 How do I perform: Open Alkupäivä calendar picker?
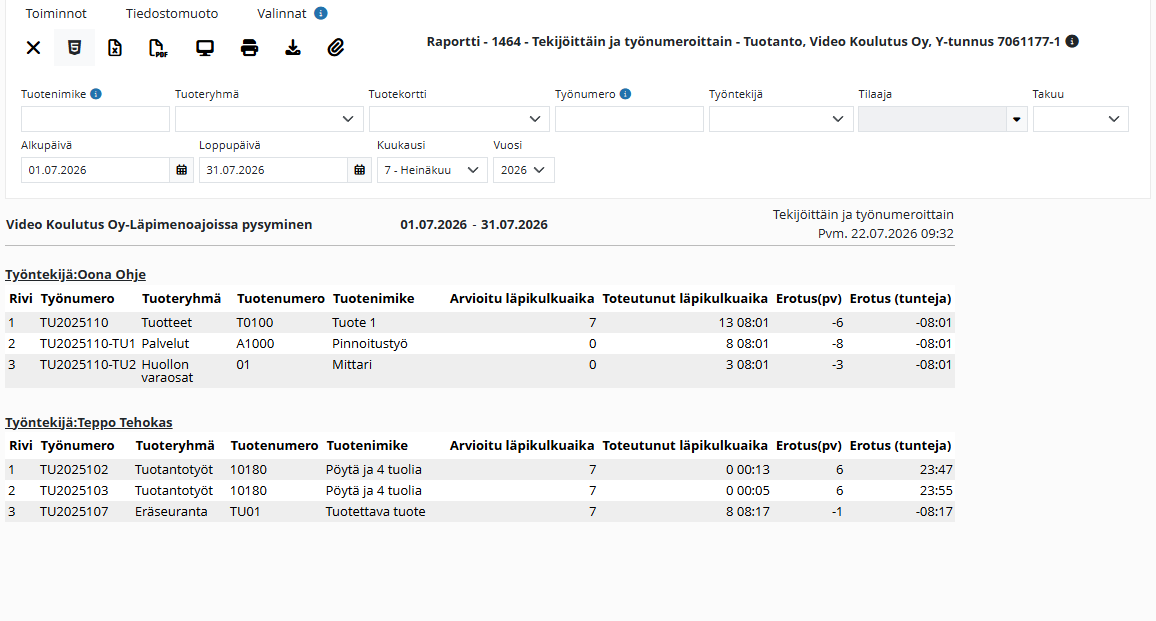(x=181, y=170)
